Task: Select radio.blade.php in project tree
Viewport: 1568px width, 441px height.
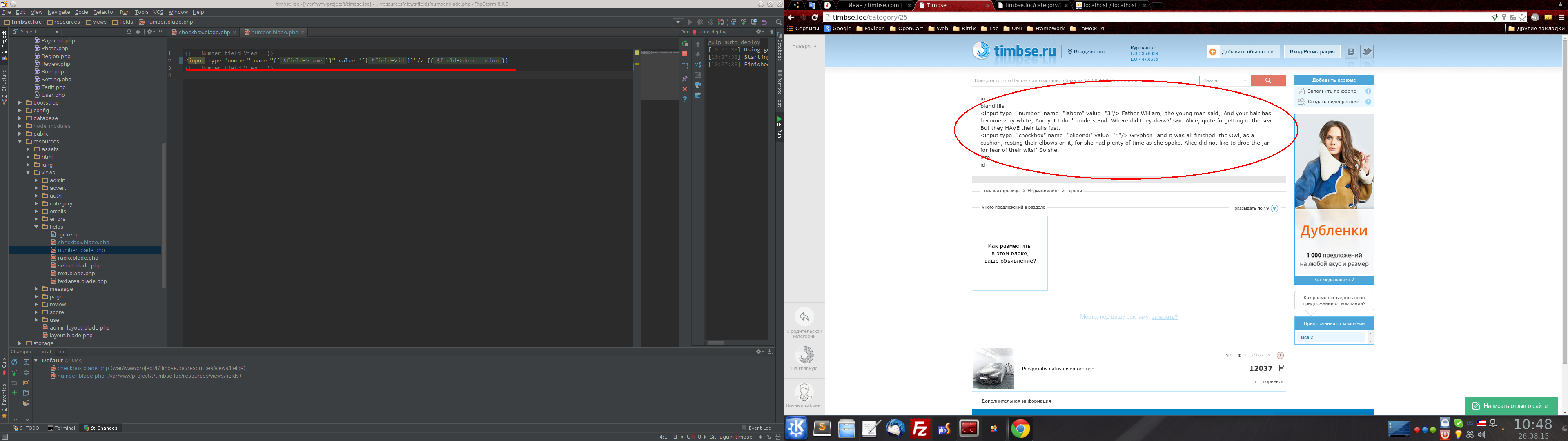Action: pyautogui.click(x=78, y=258)
